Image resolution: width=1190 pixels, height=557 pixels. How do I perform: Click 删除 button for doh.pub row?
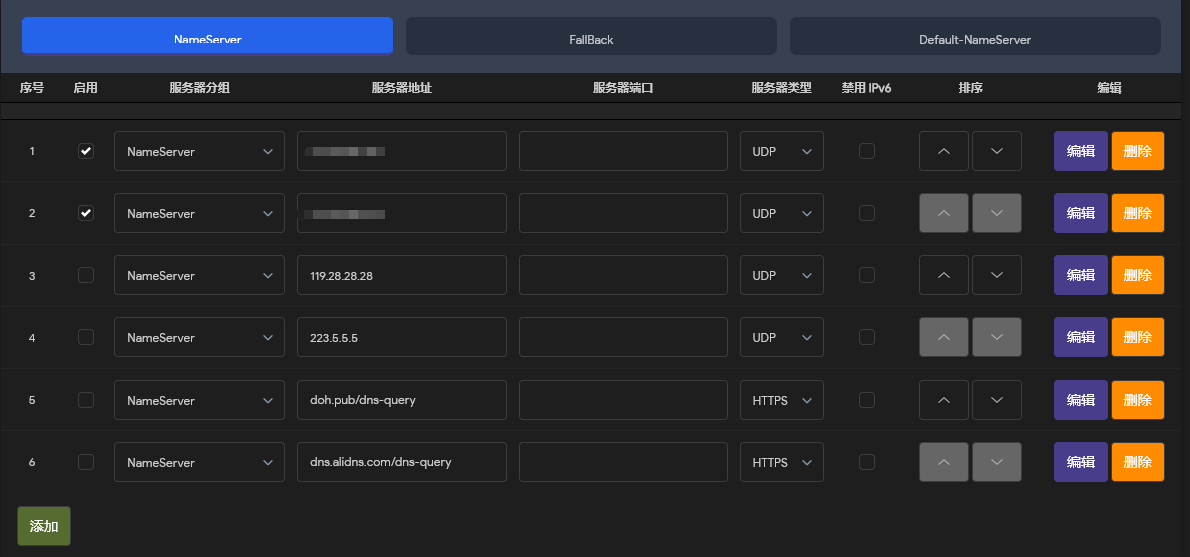[1138, 400]
